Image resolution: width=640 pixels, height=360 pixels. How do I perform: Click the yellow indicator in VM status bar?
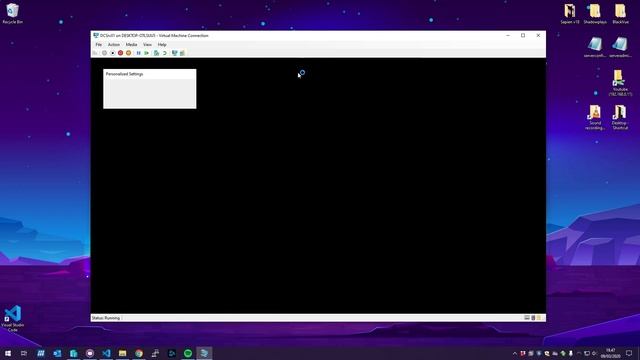click(x=539, y=318)
